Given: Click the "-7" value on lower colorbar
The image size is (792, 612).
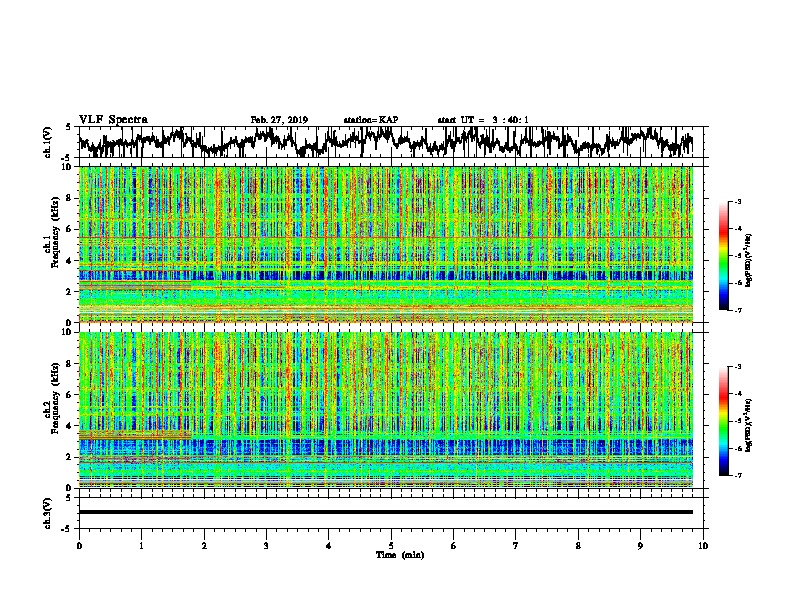Looking at the screenshot, I should (738, 475).
